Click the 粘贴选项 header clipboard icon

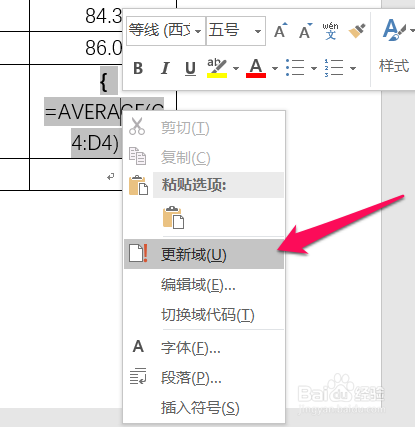(138, 185)
